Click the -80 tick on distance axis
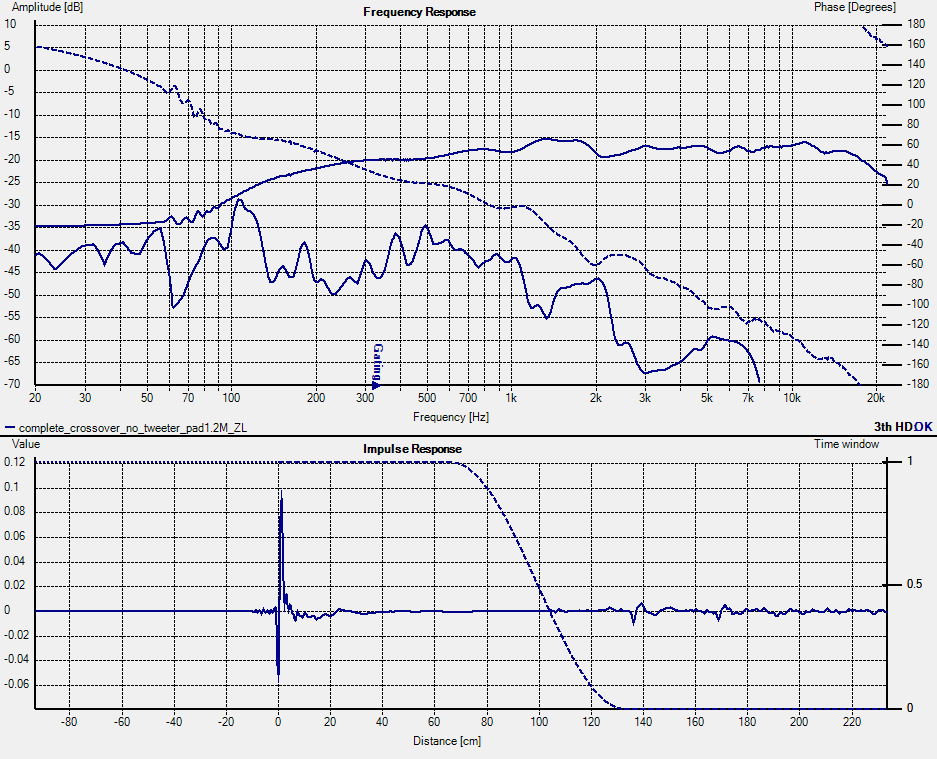The height and width of the screenshot is (759, 937). pos(69,722)
